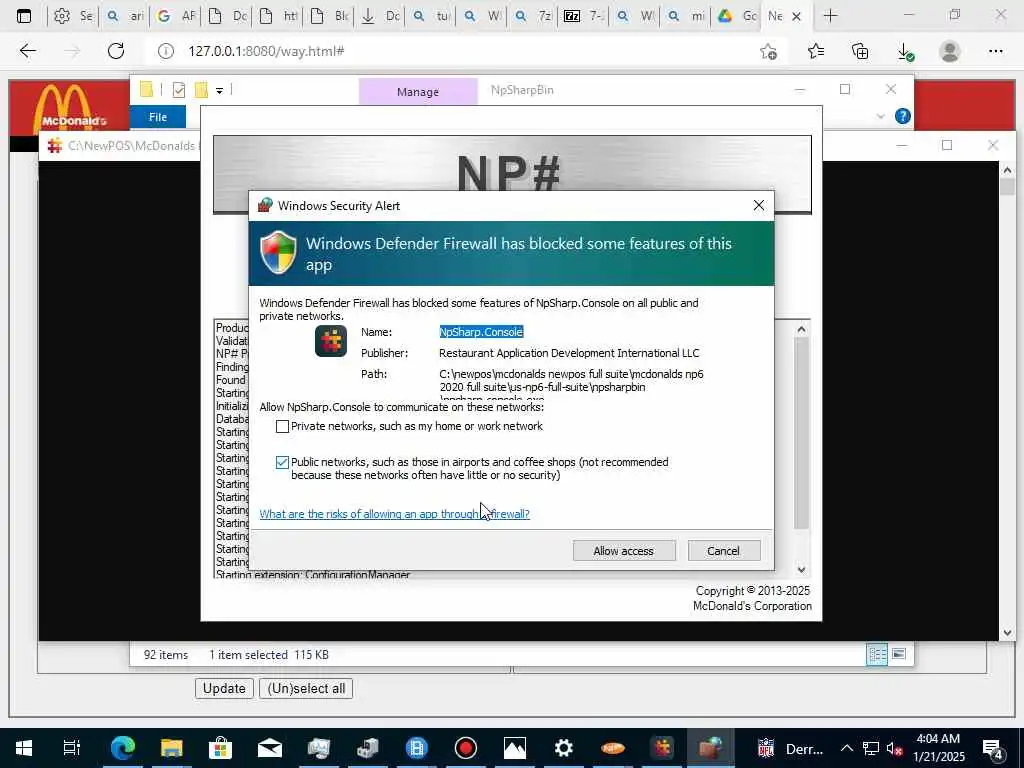
Task: Click the network tray icon
Action: click(871, 748)
